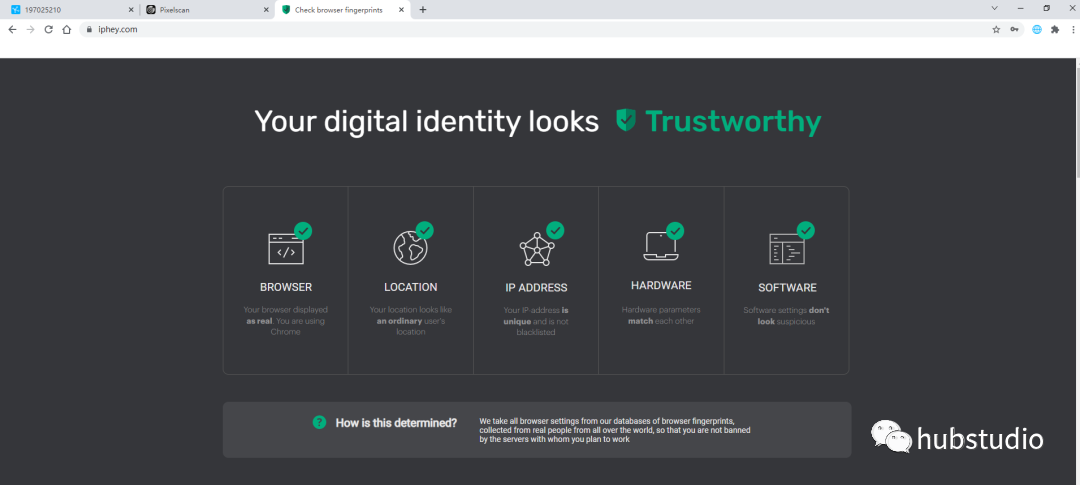Image resolution: width=1080 pixels, height=485 pixels.
Task: Click the Software window icon
Action: pos(787,249)
